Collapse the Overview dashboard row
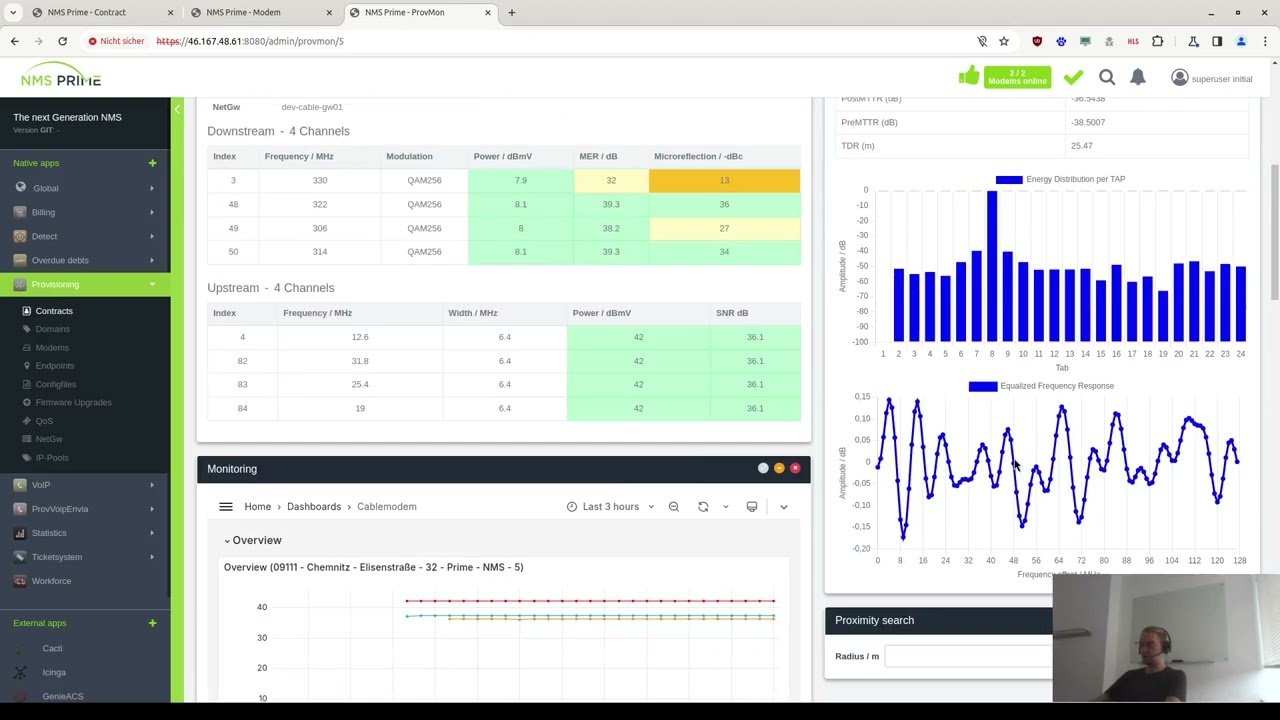 pyautogui.click(x=252, y=540)
